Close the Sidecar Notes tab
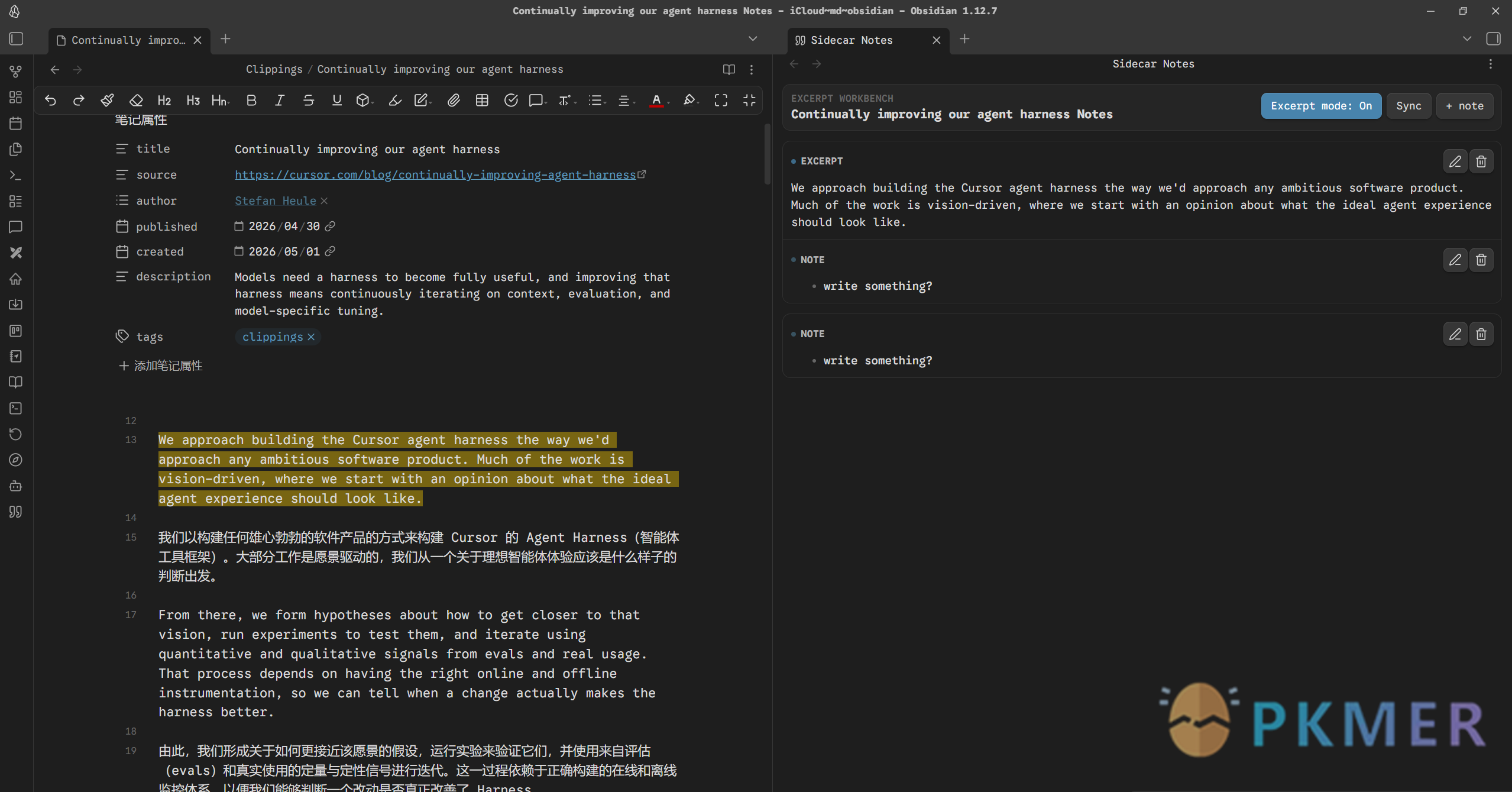Screen dimensions: 1512x792 pyautogui.click(x=937, y=40)
